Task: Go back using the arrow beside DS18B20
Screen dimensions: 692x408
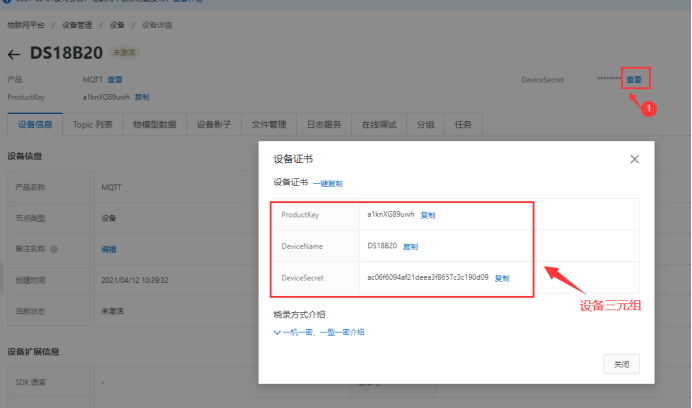Action: 14,54
